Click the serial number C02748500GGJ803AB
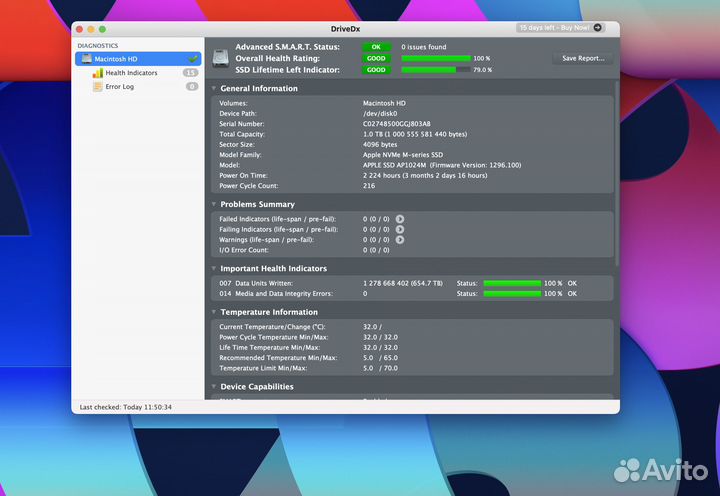 pos(397,124)
